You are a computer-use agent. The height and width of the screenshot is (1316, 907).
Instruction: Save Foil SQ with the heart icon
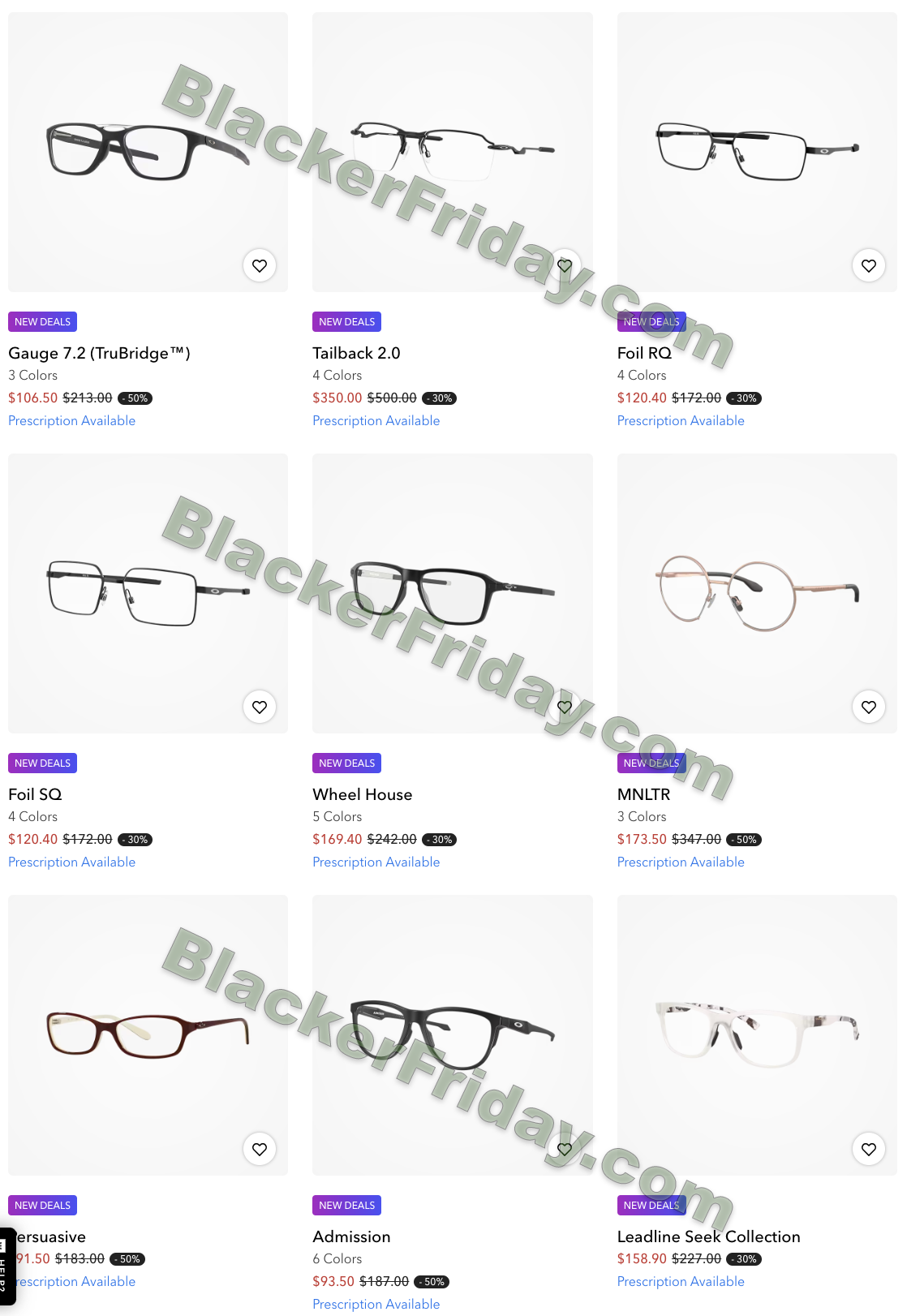coord(260,707)
